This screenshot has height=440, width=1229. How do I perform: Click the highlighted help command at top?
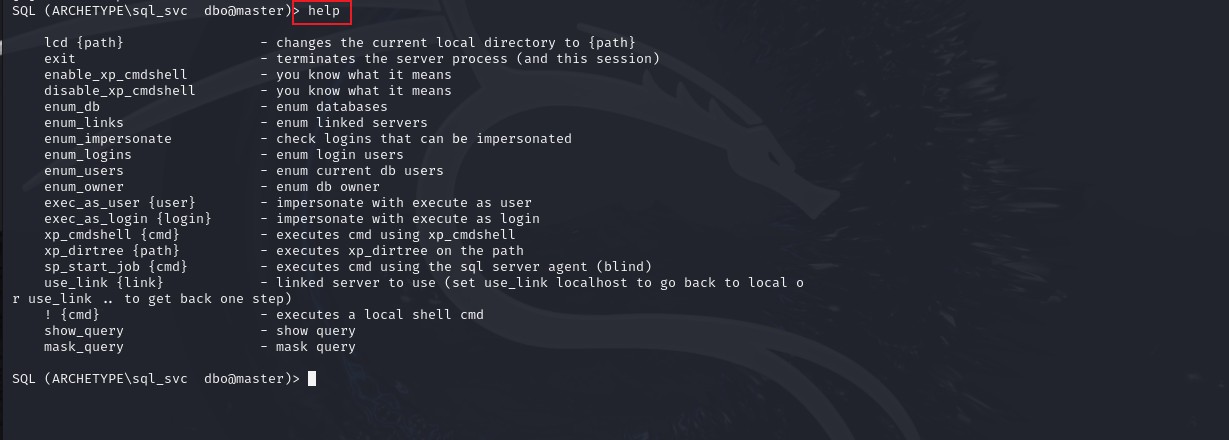(322, 11)
